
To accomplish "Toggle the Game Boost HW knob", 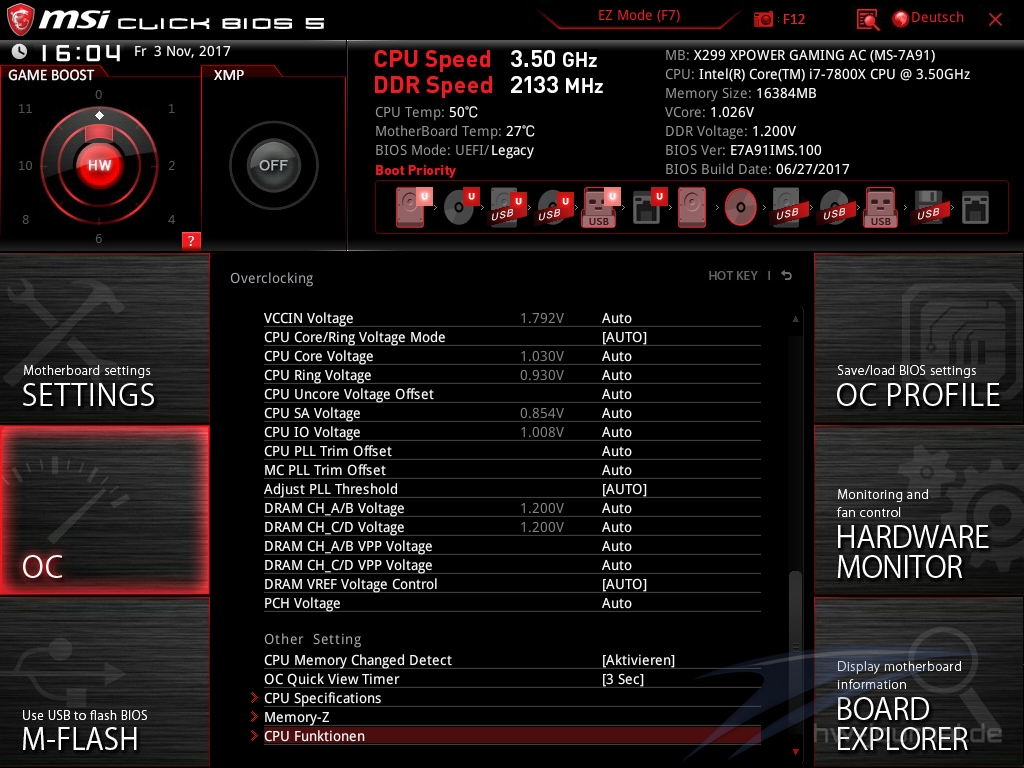I will click(99, 165).
